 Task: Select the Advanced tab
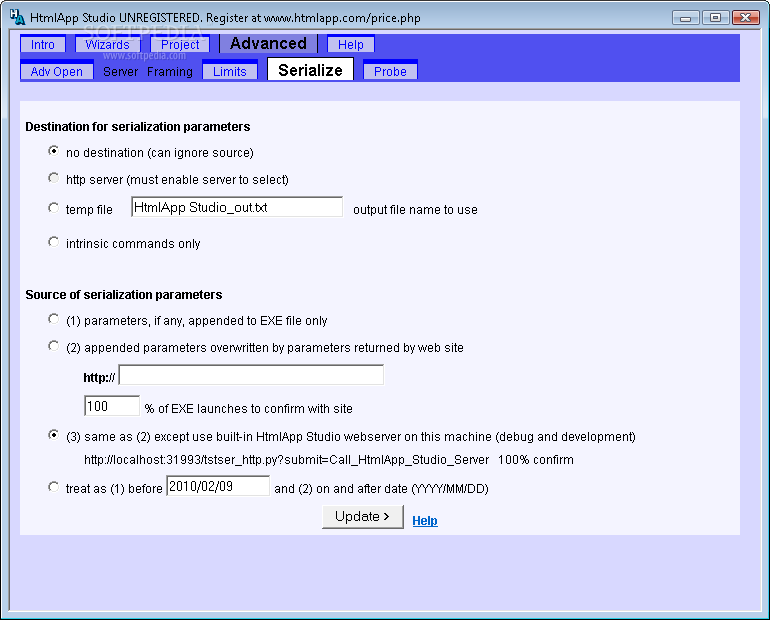[x=268, y=44]
